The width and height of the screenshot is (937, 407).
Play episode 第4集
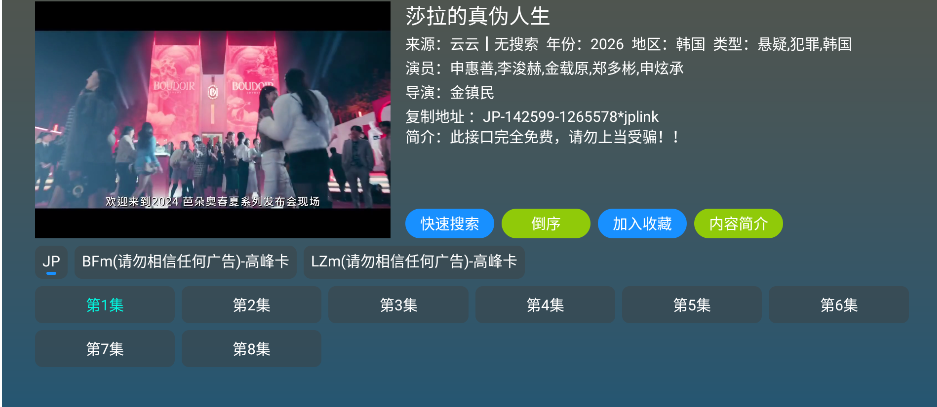(545, 305)
